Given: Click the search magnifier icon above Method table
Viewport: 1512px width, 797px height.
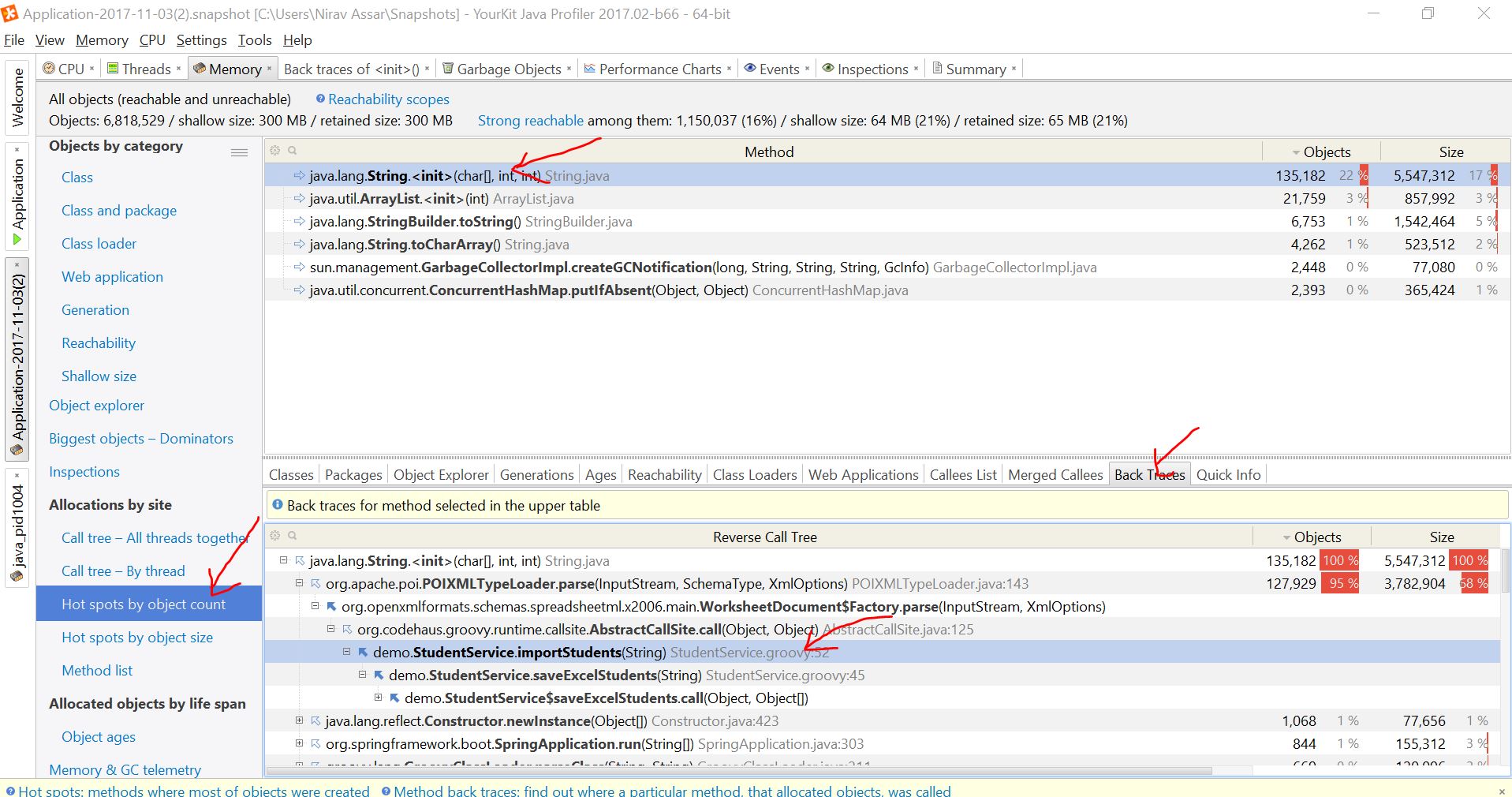Looking at the screenshot, I should coord(292,150).
